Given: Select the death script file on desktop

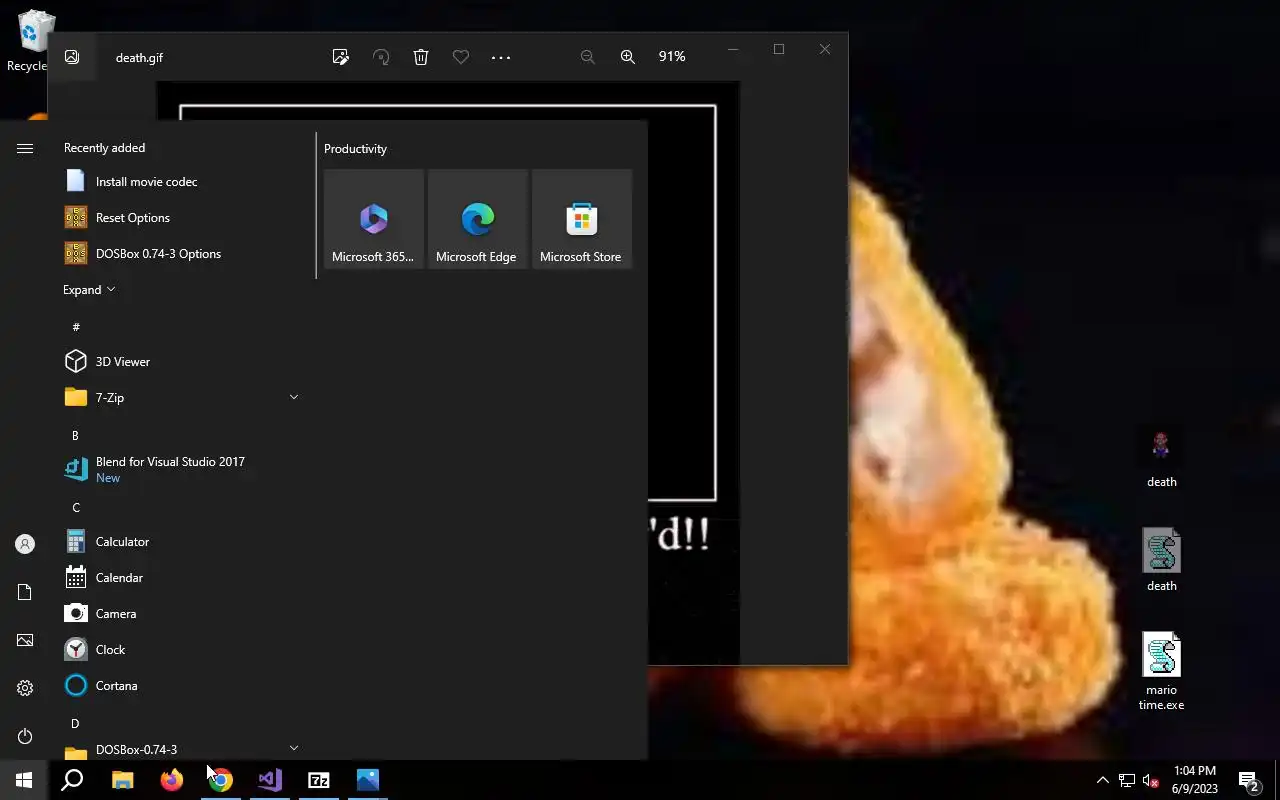Looking at the screenshot, I should click(x=1161, y=561).
